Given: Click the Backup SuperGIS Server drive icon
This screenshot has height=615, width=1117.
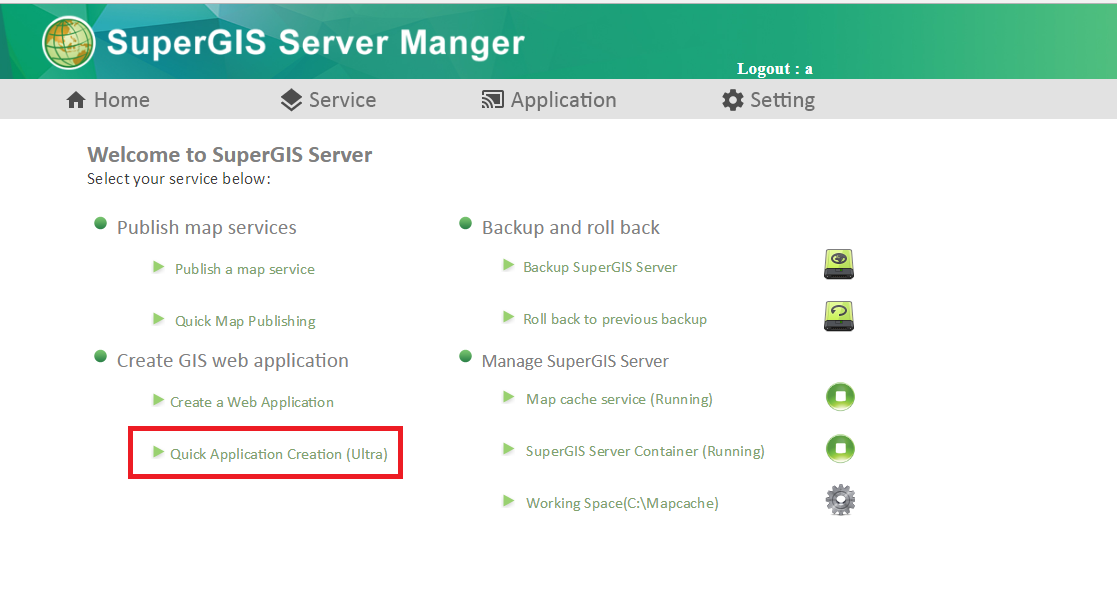Looking at the screenshot, I should point(839,264).
